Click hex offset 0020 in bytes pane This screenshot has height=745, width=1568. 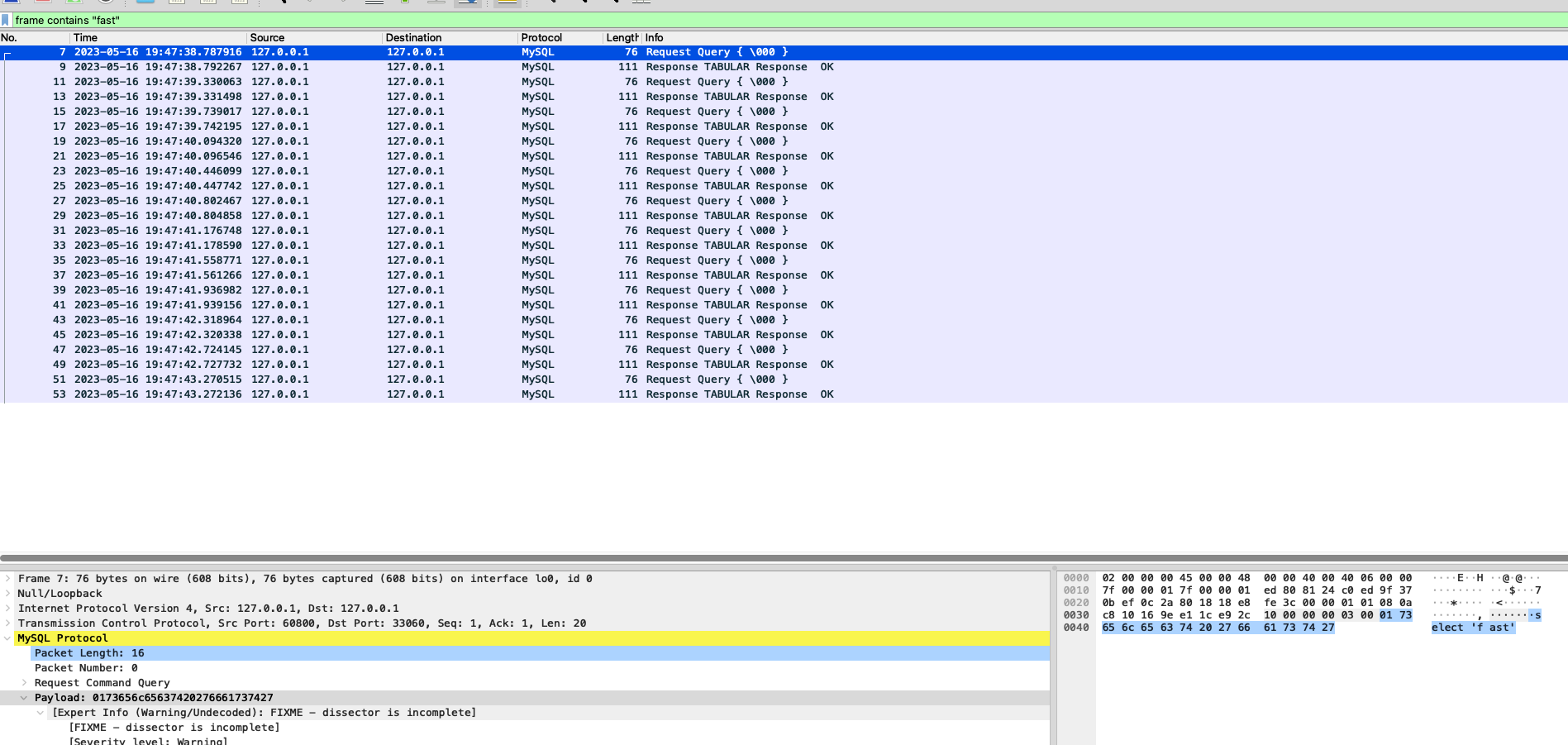[x=1076, y=603]
